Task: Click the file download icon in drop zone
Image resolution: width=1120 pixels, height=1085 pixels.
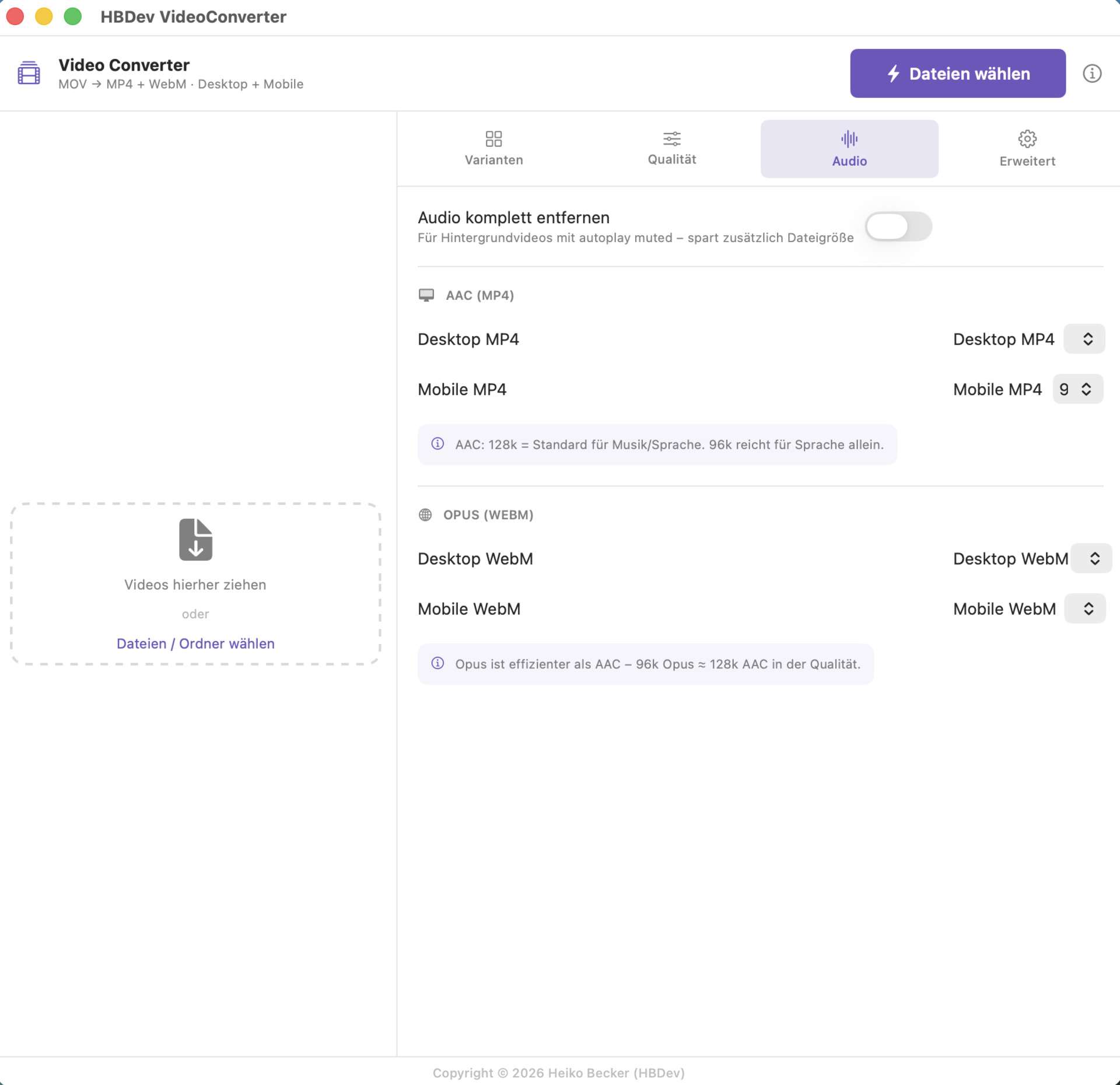Action: click(x=195, y=540)
